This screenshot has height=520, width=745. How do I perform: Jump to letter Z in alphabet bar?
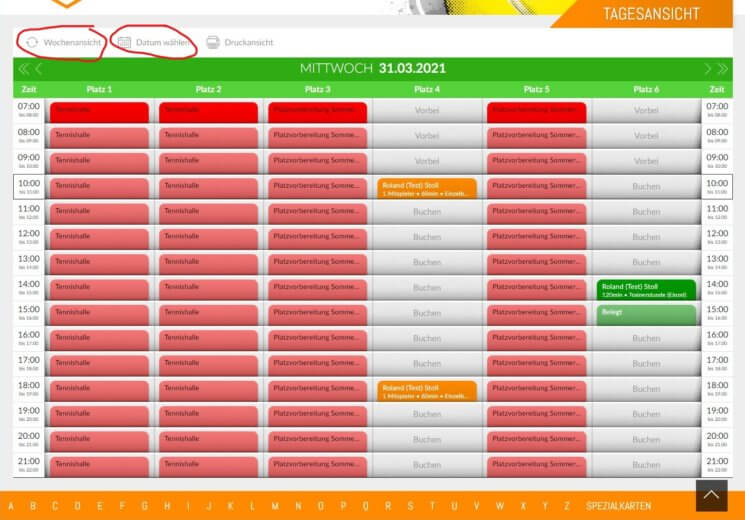567,506
